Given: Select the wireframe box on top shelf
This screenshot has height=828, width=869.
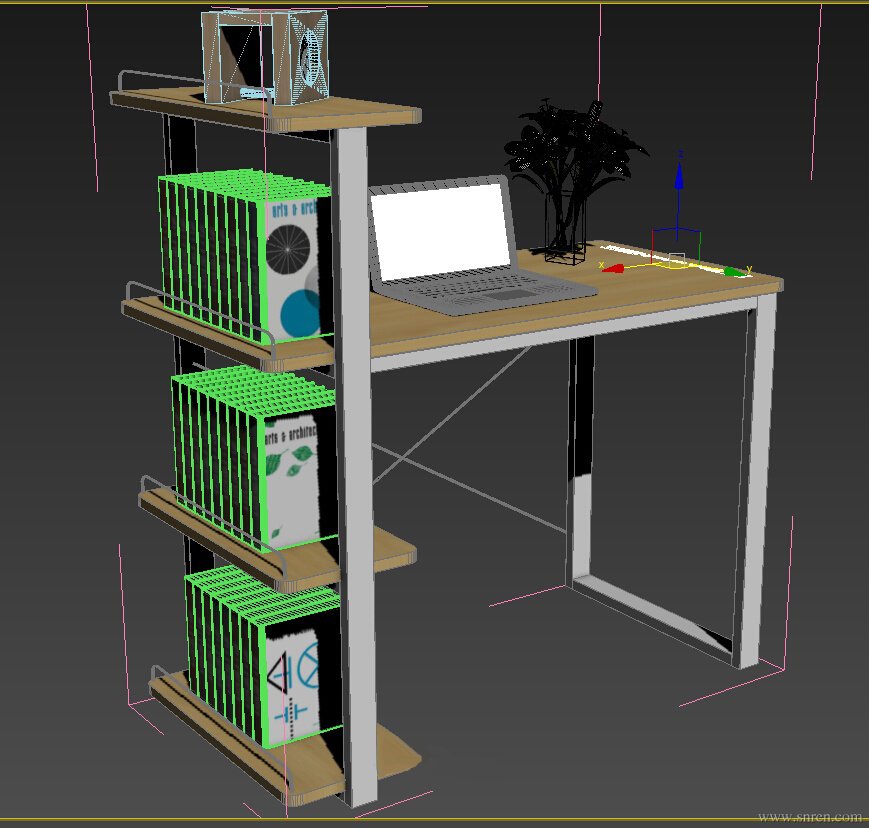Looking at the screenshot, I should [265, 57].
